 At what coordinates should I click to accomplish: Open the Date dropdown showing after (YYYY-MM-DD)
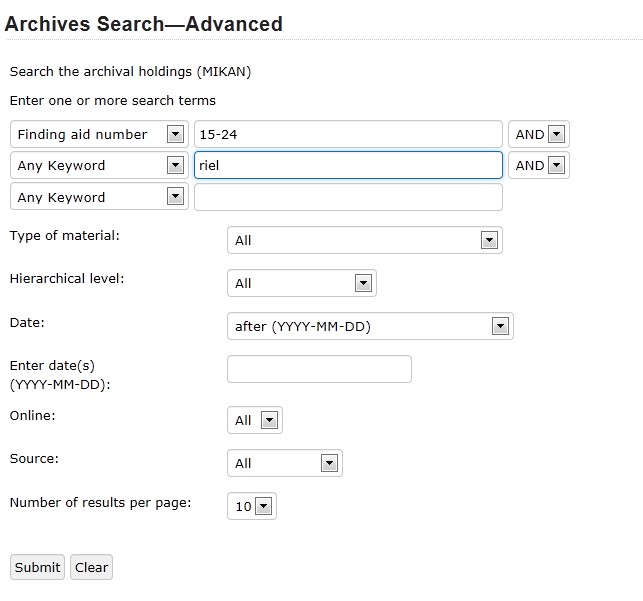(370, 326)
